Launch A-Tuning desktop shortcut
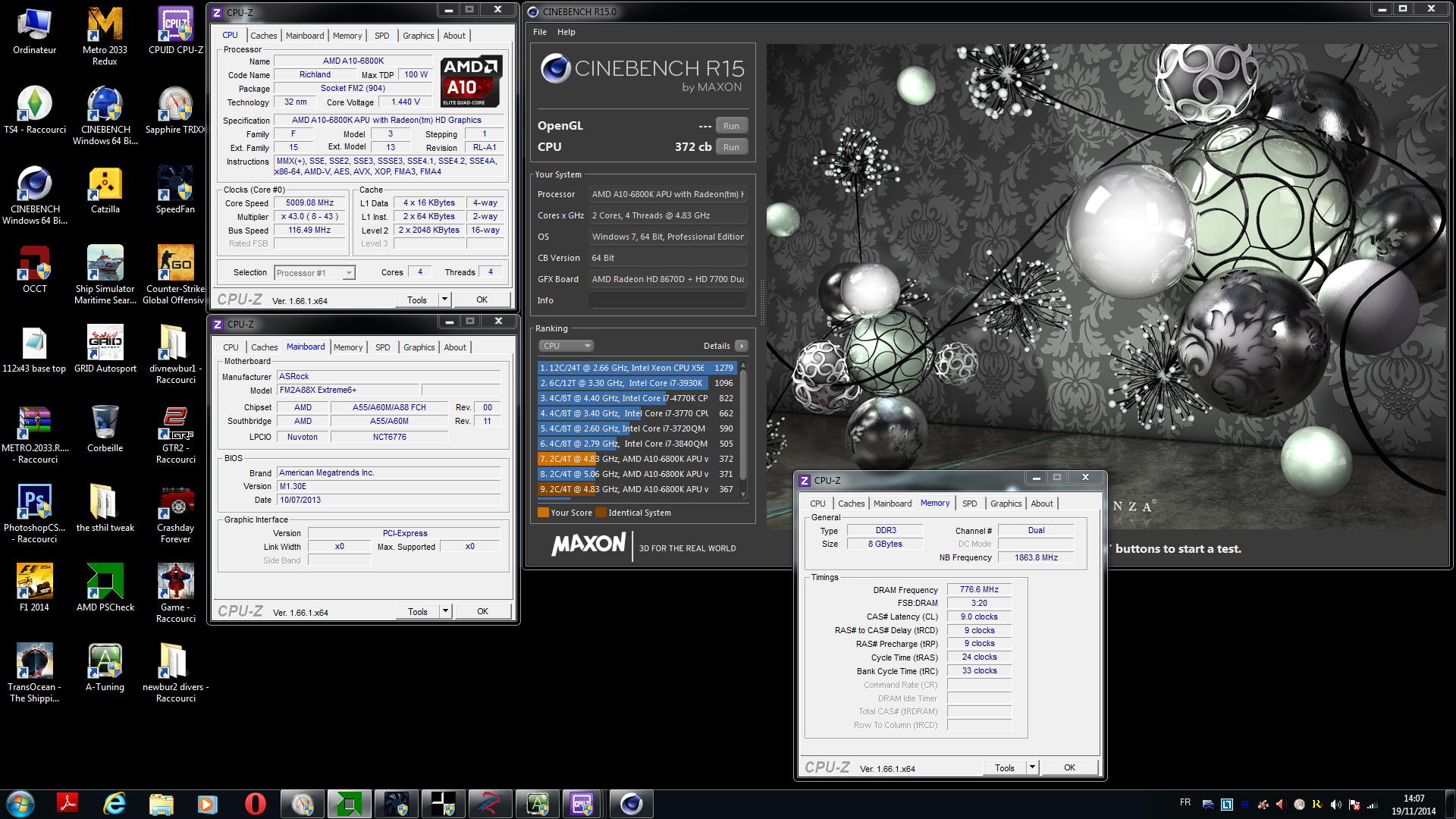 [x=105, y=668]
